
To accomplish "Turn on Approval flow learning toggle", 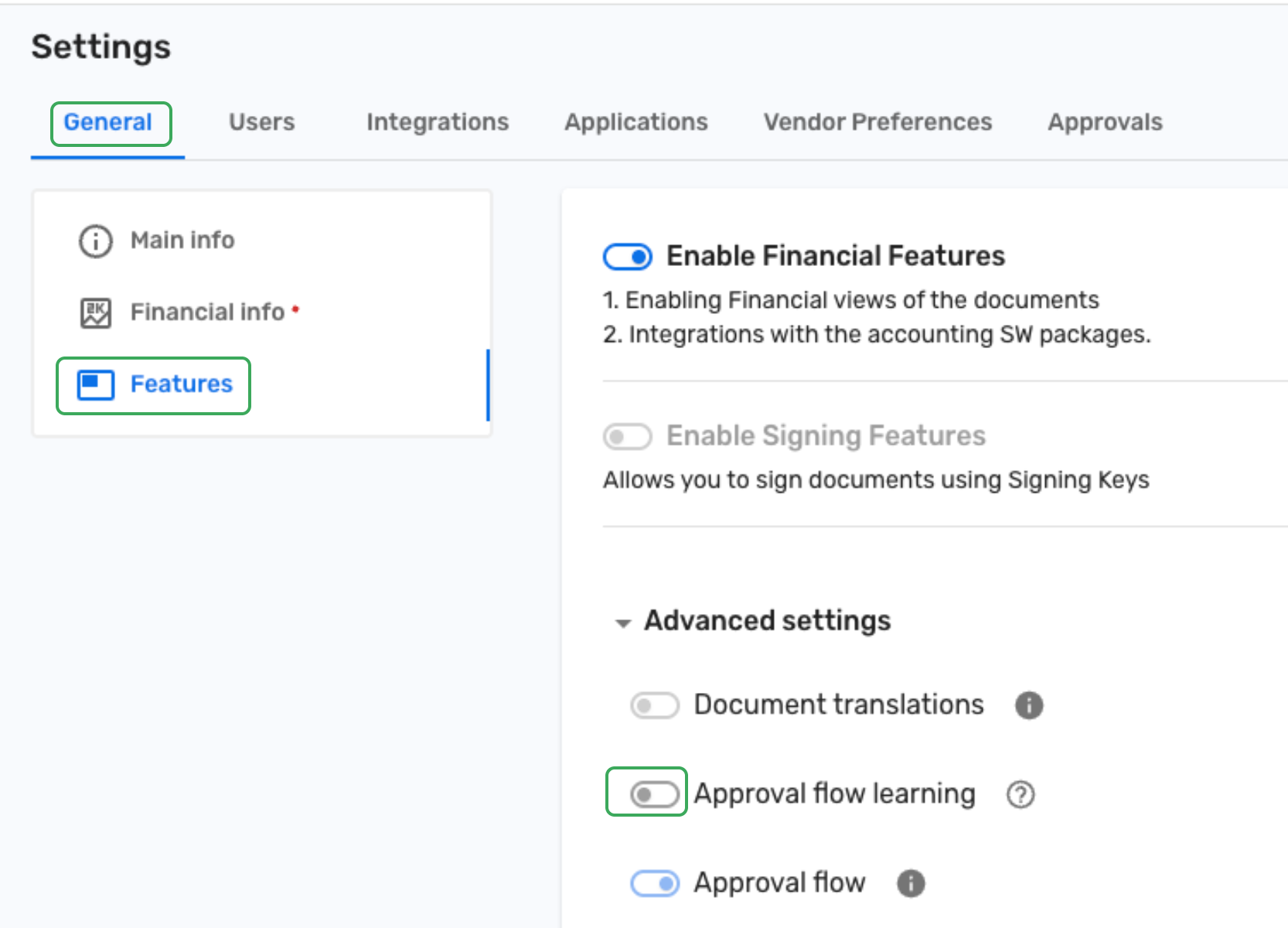I will click(x=654, y=794).
